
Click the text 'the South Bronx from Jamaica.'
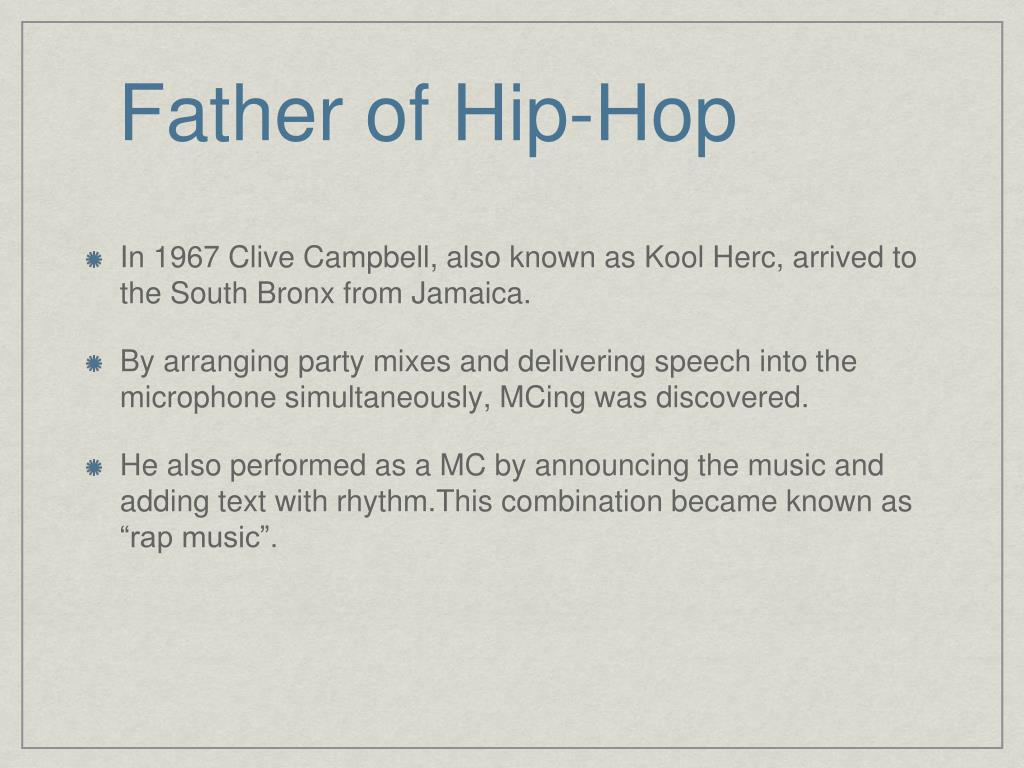pos(325,293)
